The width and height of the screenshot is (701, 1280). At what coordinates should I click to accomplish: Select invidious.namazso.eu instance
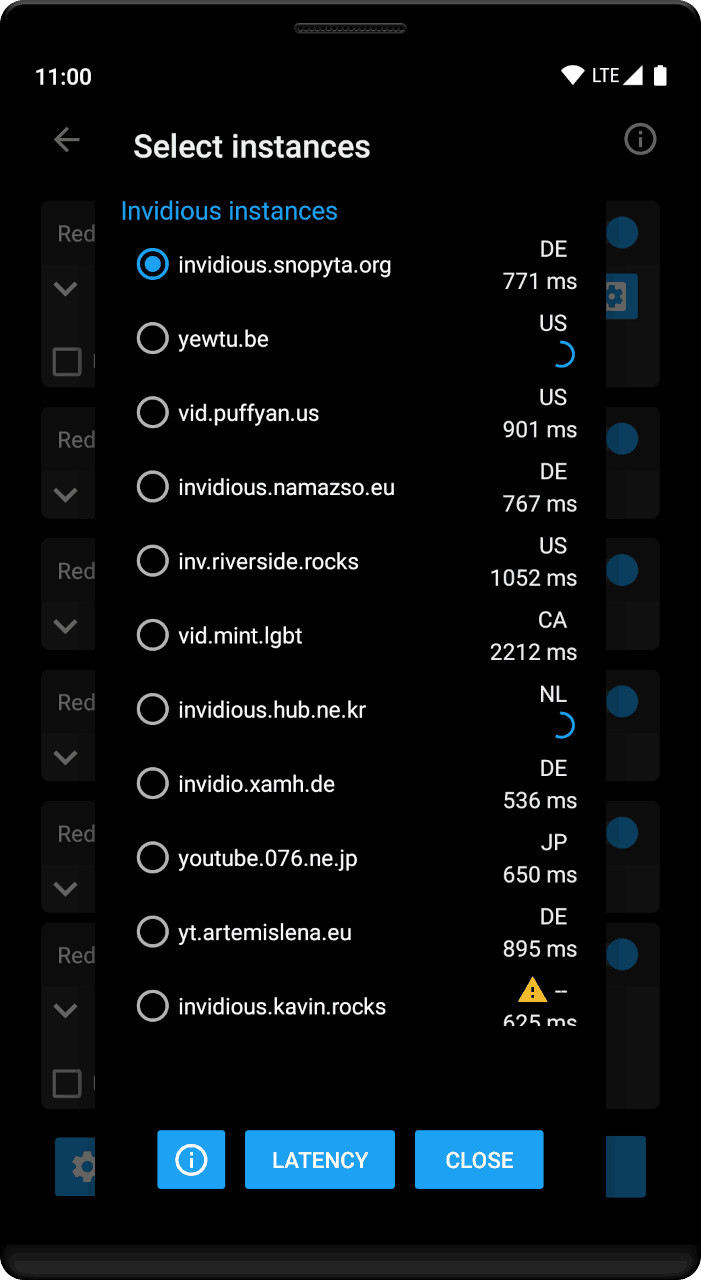[152, 487]
